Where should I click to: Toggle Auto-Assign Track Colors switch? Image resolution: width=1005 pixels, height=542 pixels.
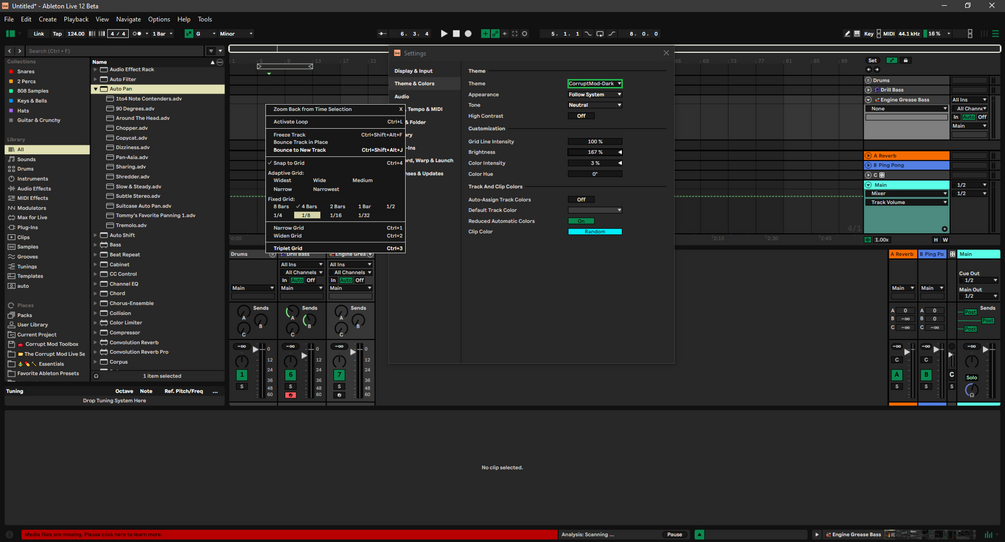coord(581,200)
